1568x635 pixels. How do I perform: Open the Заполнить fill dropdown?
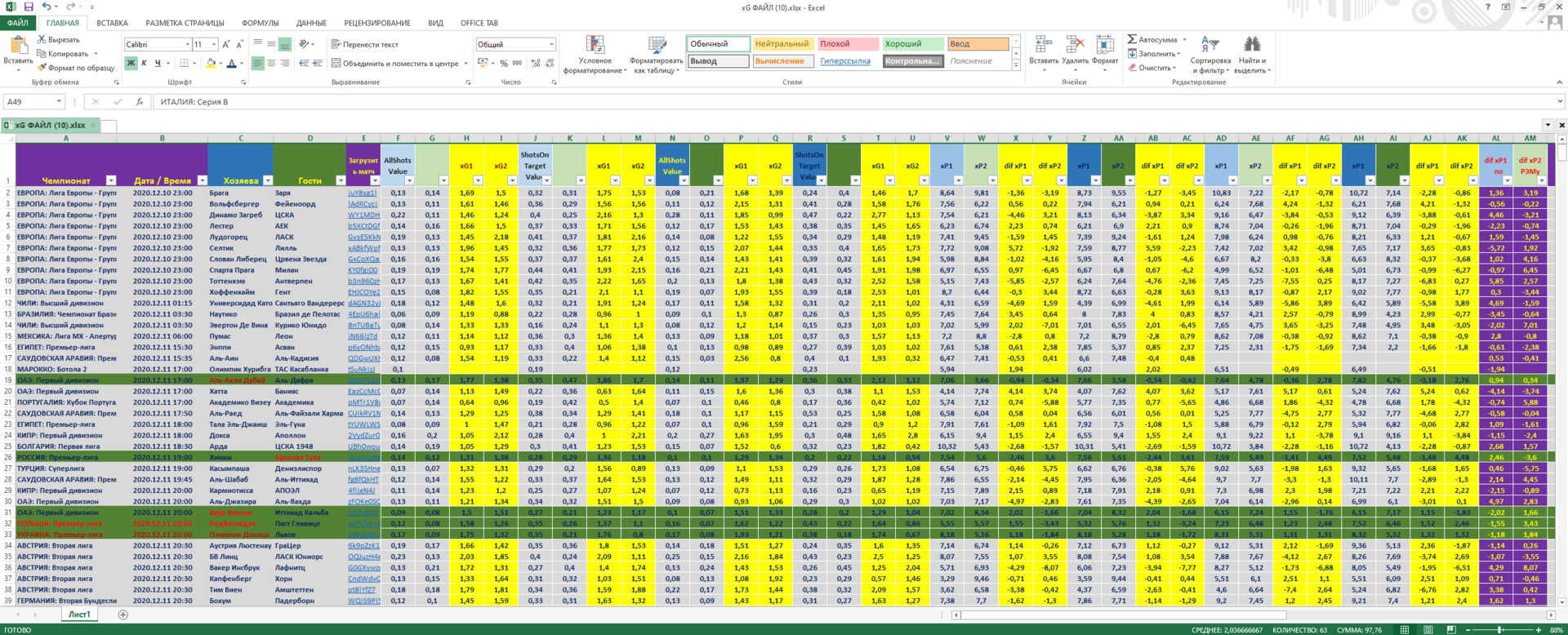[x=1154, y=53]
